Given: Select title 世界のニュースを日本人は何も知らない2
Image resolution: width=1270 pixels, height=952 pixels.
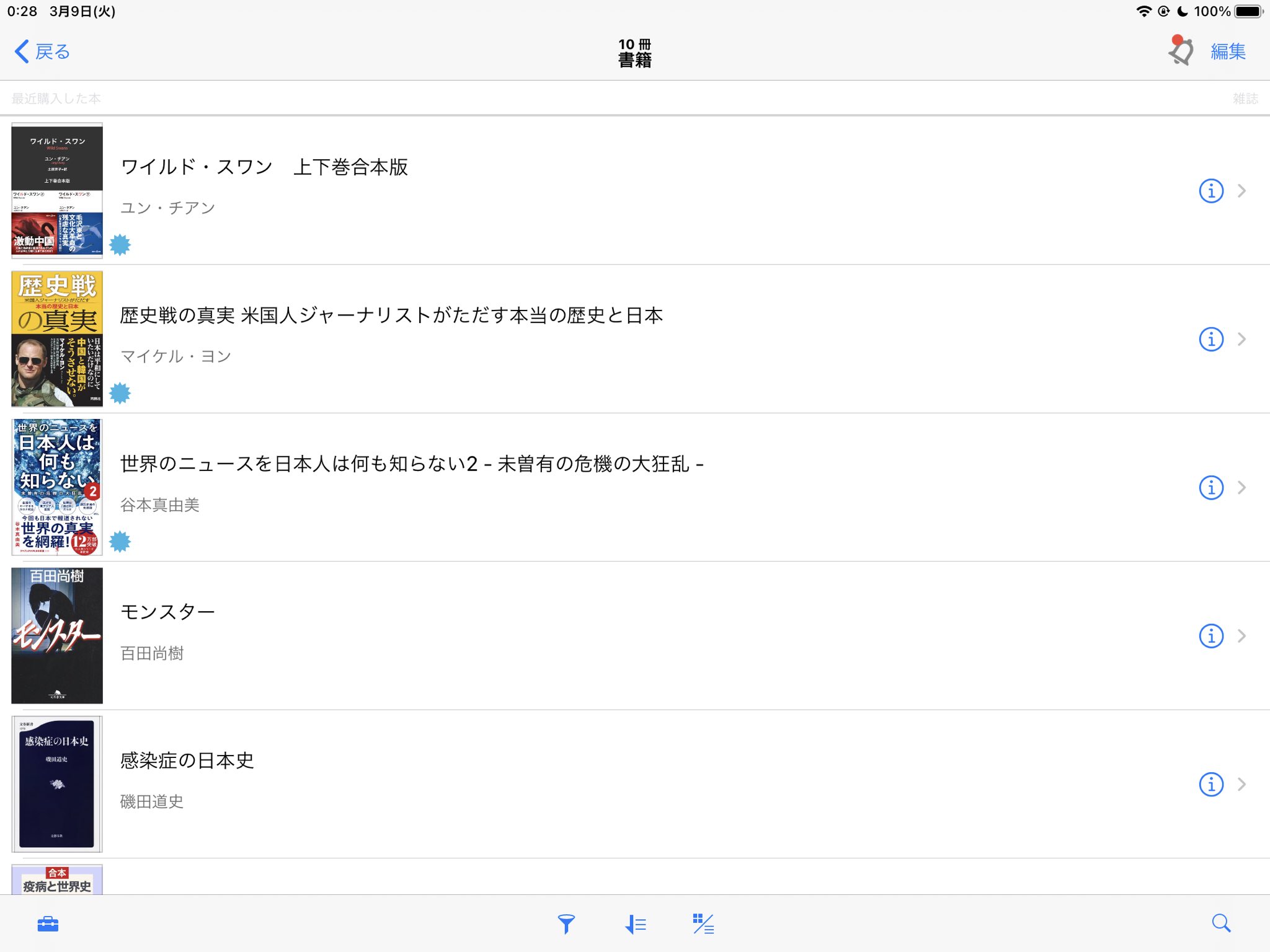Looking at the screenshot, I should [x=412, y=464].
